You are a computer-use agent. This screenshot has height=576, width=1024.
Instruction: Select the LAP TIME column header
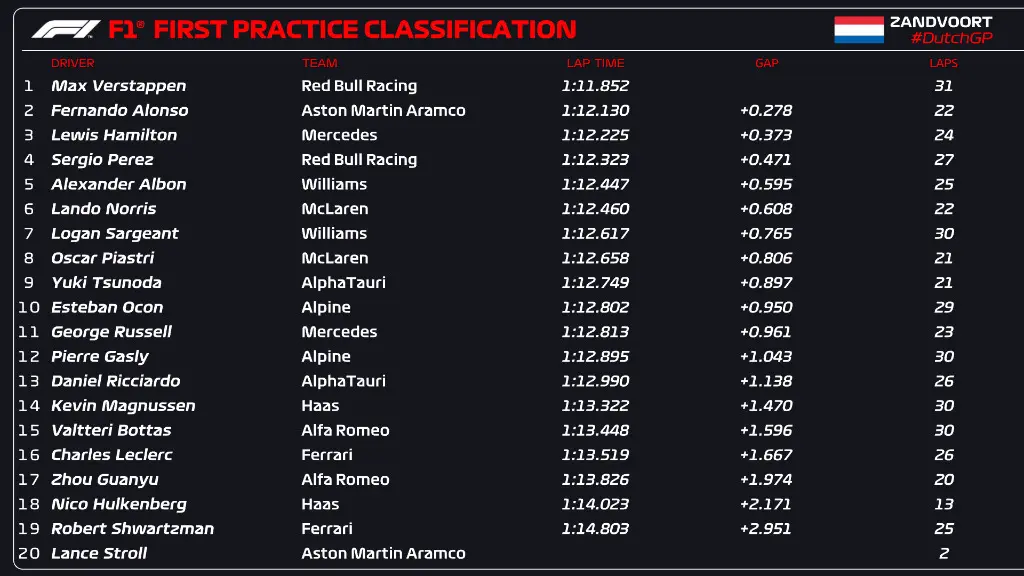[595, 63]
